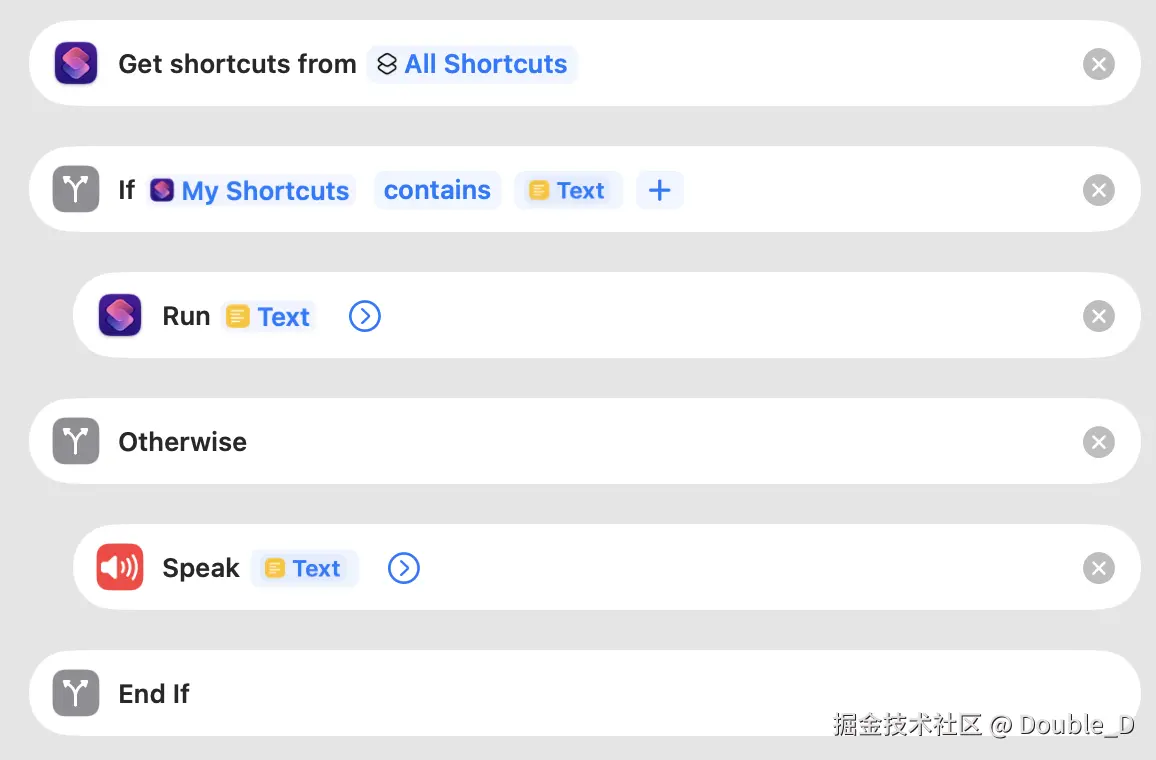This screenshot has height=760, width=1156.
Task: Remove the Speak text action
Action: pos(1098,568)
